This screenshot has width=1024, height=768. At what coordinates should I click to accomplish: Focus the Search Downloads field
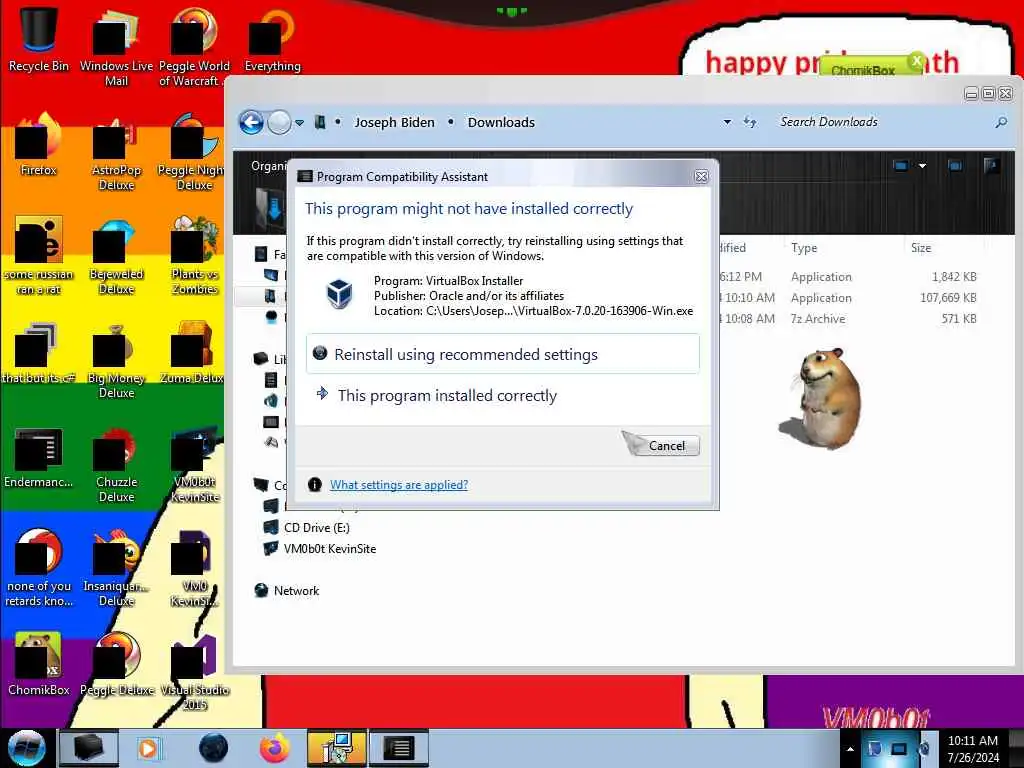click(884, 122)
